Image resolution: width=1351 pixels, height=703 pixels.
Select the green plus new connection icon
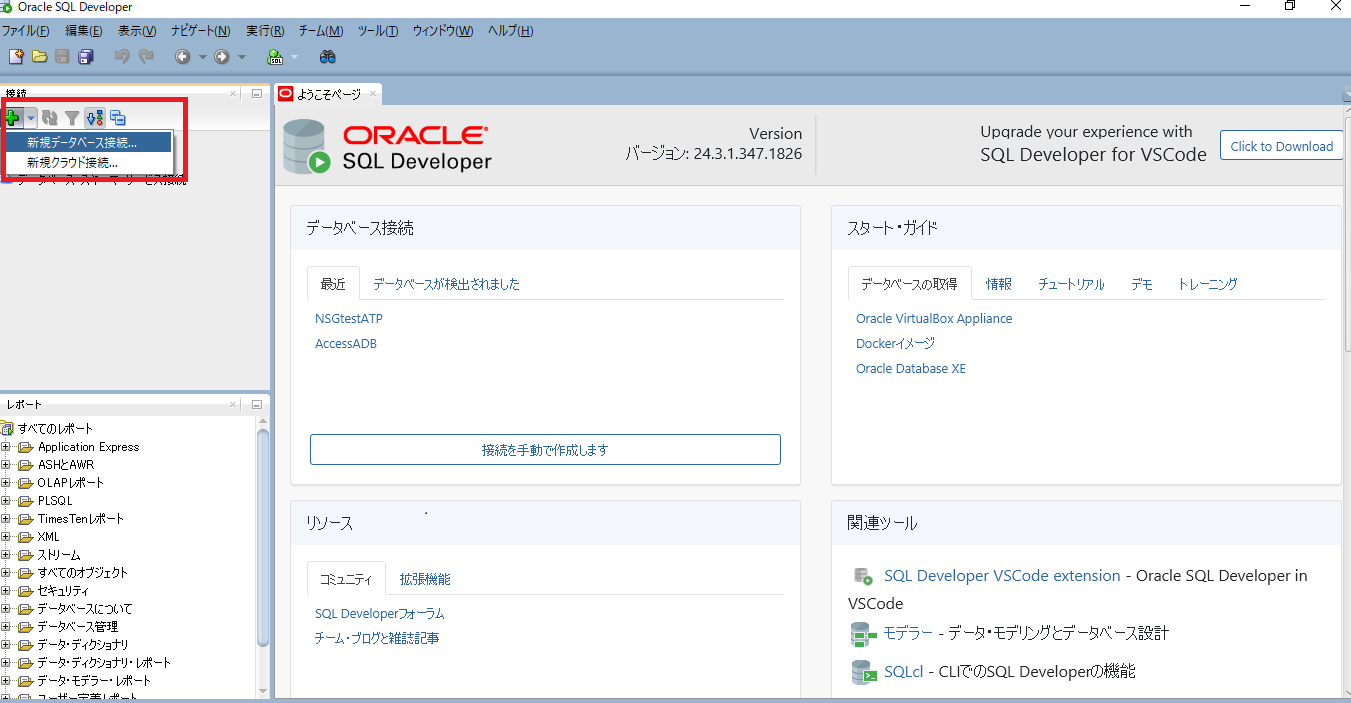click(13, 118)
